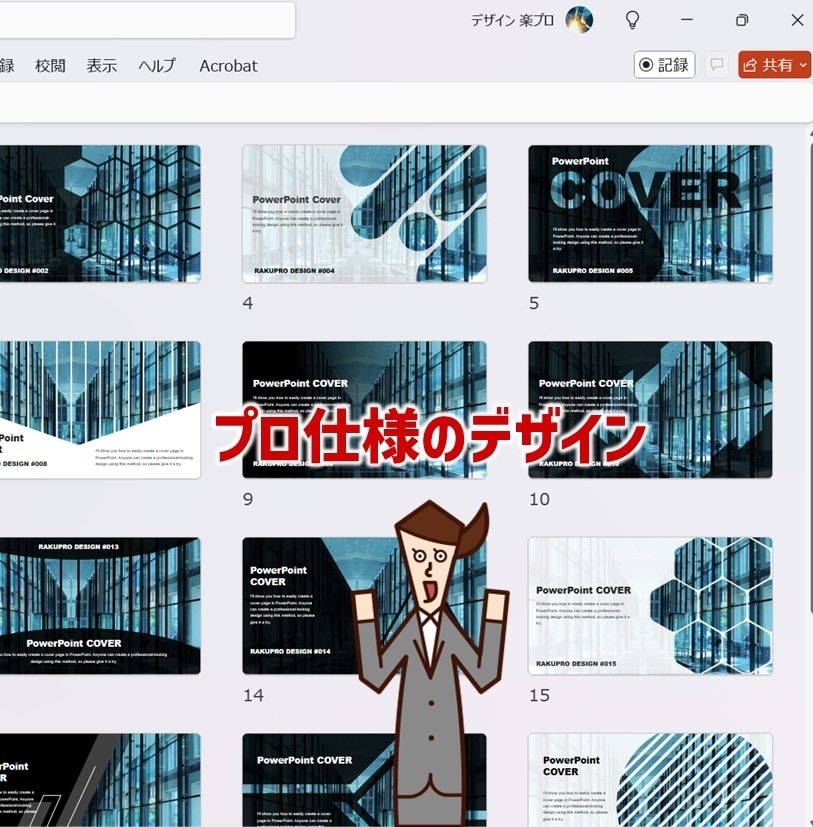Click the 記録 button

click(664, 64)
